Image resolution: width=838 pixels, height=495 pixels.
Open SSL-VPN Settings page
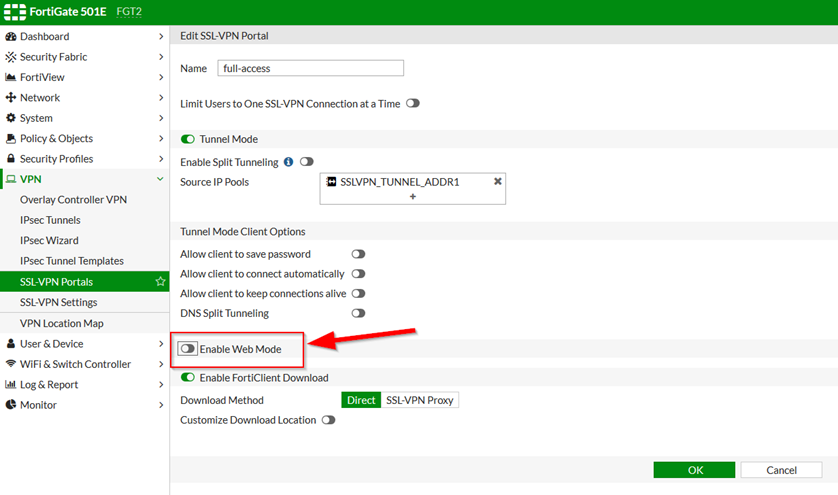point(59,302)
